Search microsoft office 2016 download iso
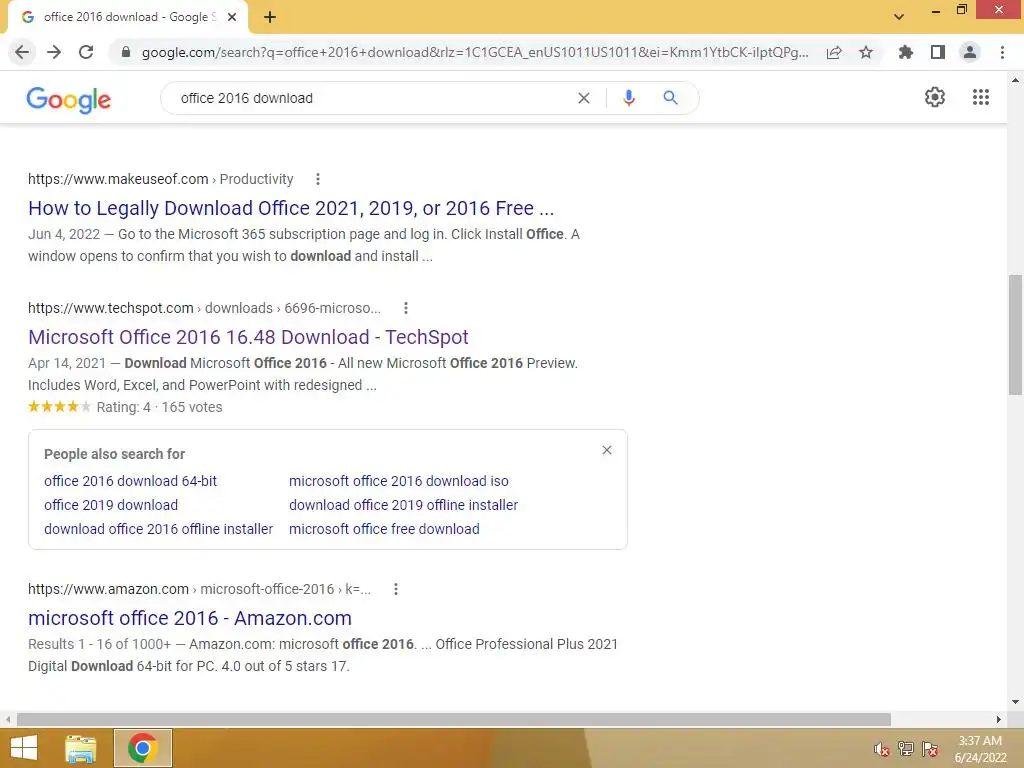The height and width of the screenshot is (768, 1024). tap(398, 481)
